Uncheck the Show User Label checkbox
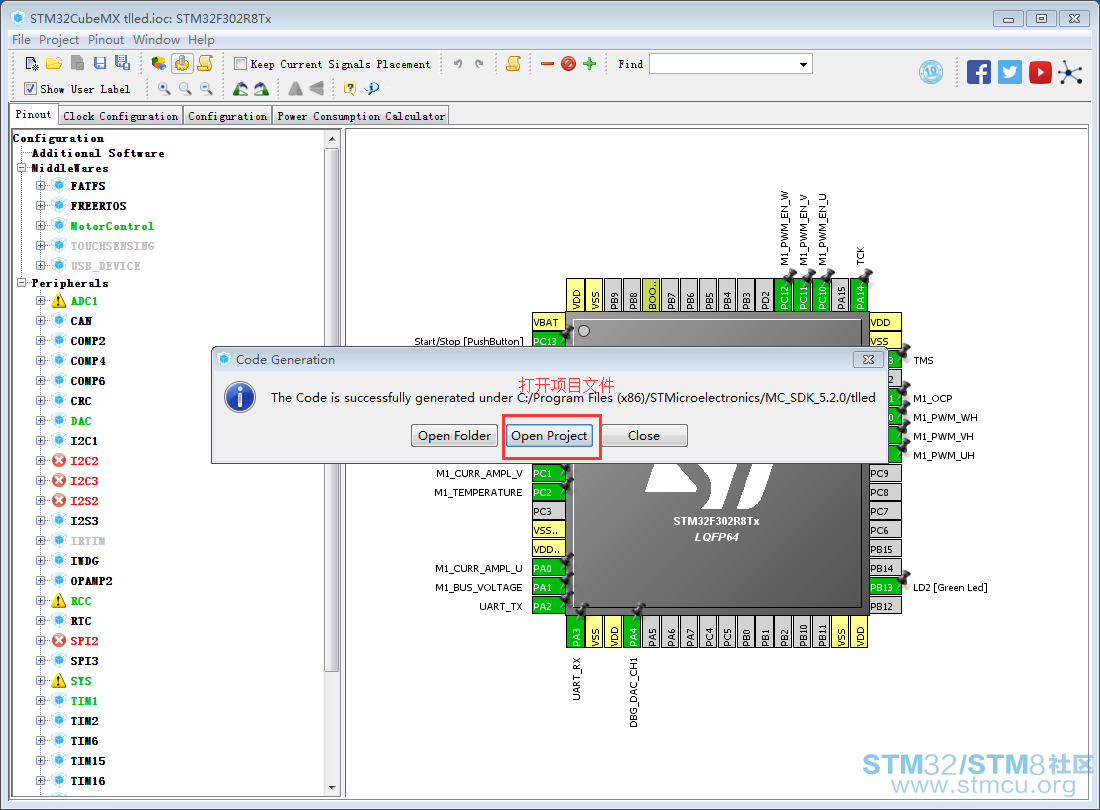1100x810 pixels. (30, 88)
